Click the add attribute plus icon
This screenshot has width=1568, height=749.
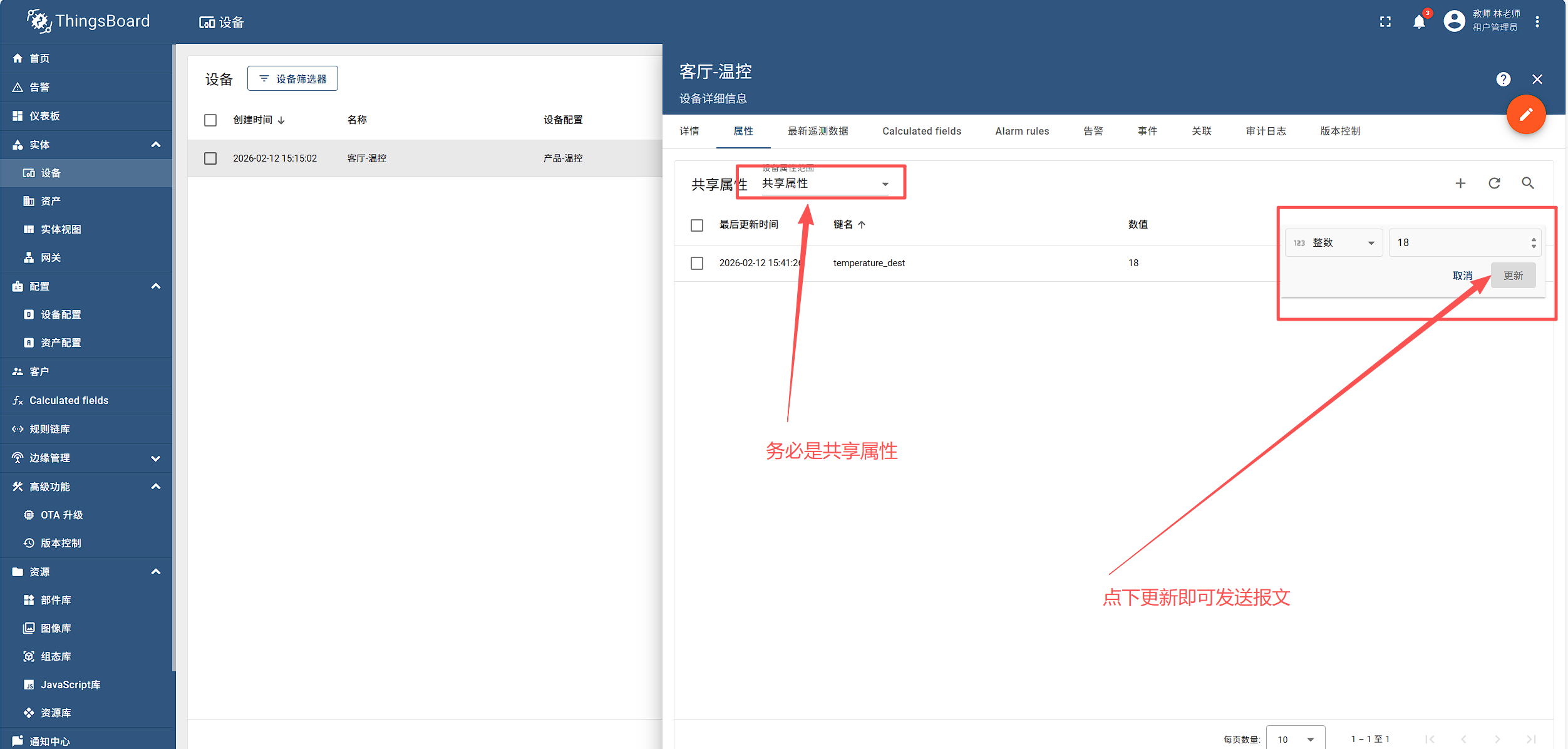[x=1460, y=183]
